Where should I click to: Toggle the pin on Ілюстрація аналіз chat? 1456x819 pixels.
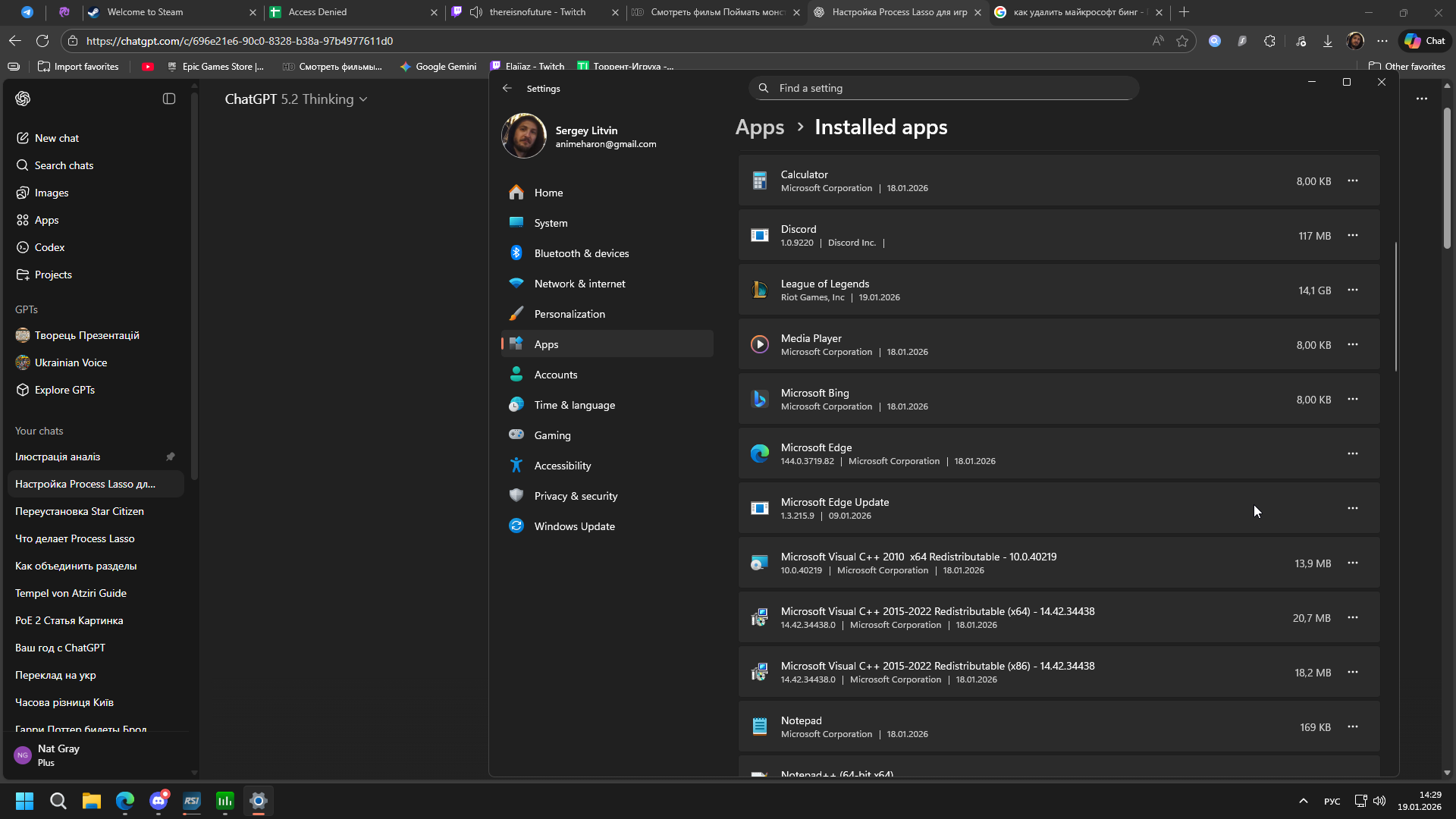click(x=171, y=457)
